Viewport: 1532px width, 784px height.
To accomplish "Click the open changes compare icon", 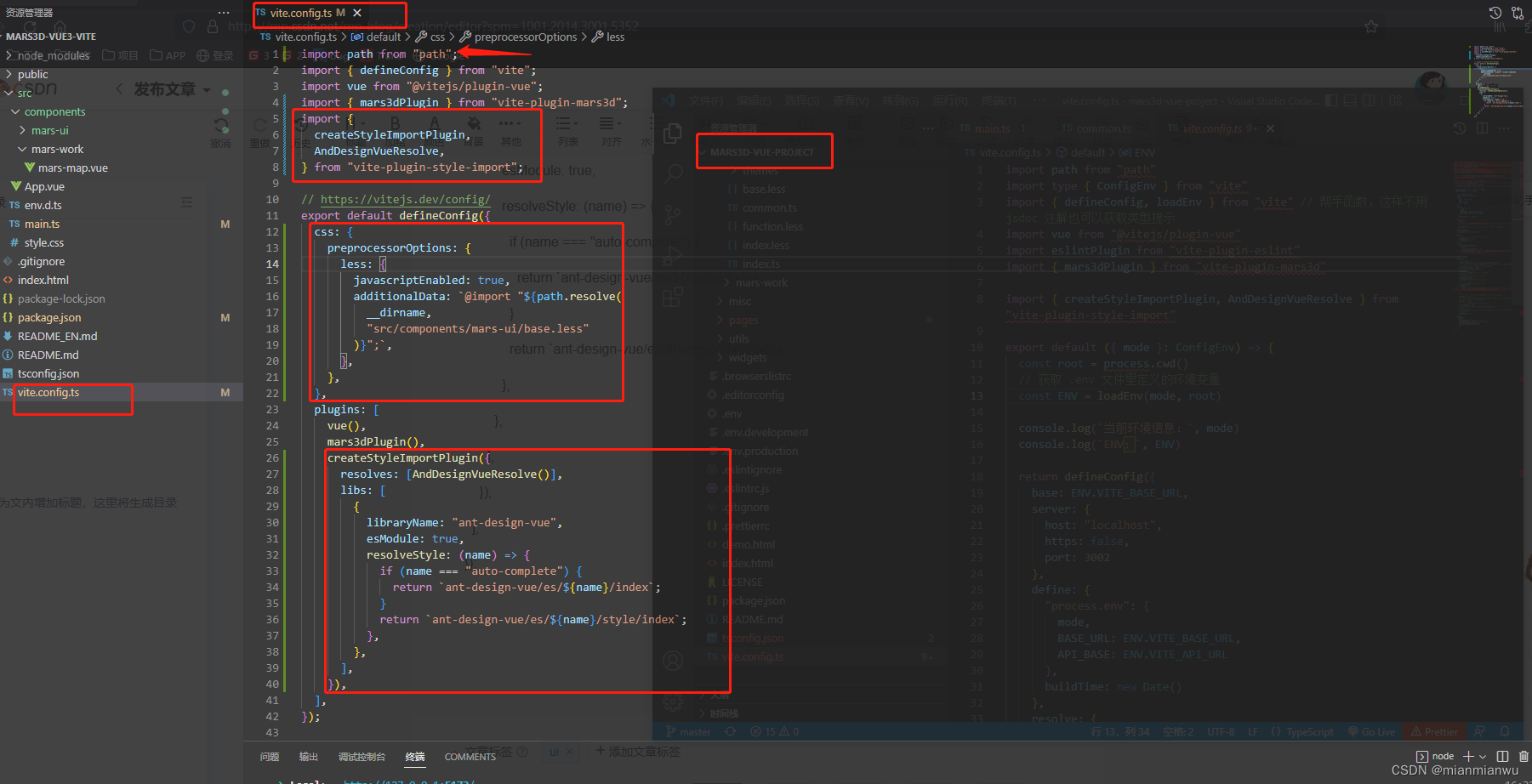I will pyautogui.click(x=1518, y=13).
